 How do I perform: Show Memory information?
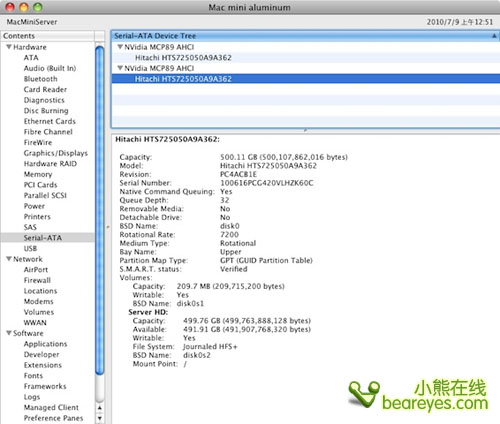point(38,174)
